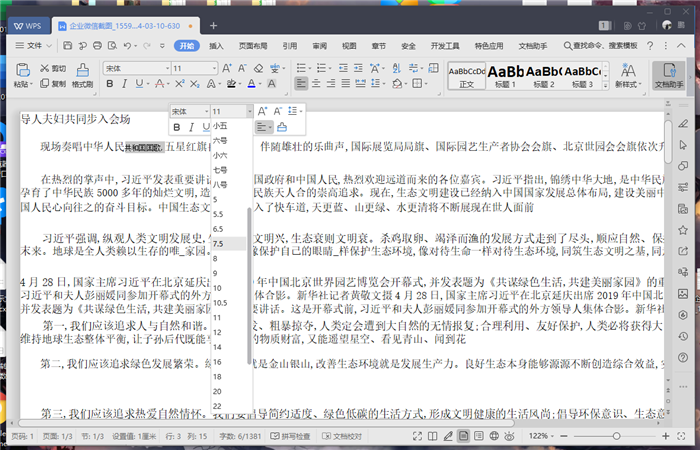Toggle right alignment in the ribbon

(331, 83)
